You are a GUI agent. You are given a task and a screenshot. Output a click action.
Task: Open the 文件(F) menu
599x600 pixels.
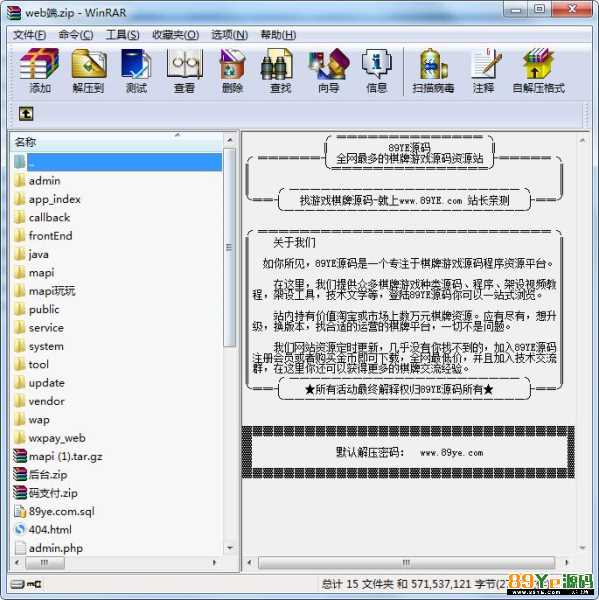click(29, 35)
